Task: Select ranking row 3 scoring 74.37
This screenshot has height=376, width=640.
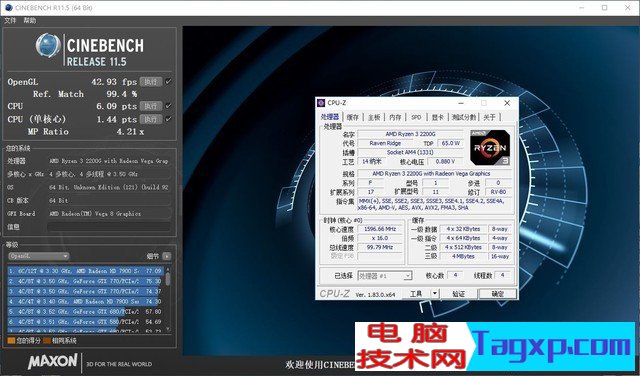Action: 86,291
